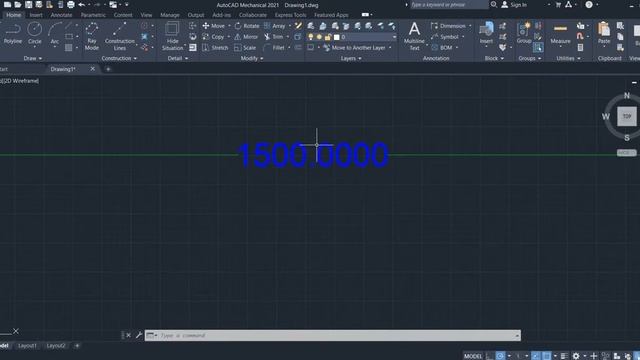
Task: Expand the Draw panel
Action: pyautogui.click(x=33, y=58)
